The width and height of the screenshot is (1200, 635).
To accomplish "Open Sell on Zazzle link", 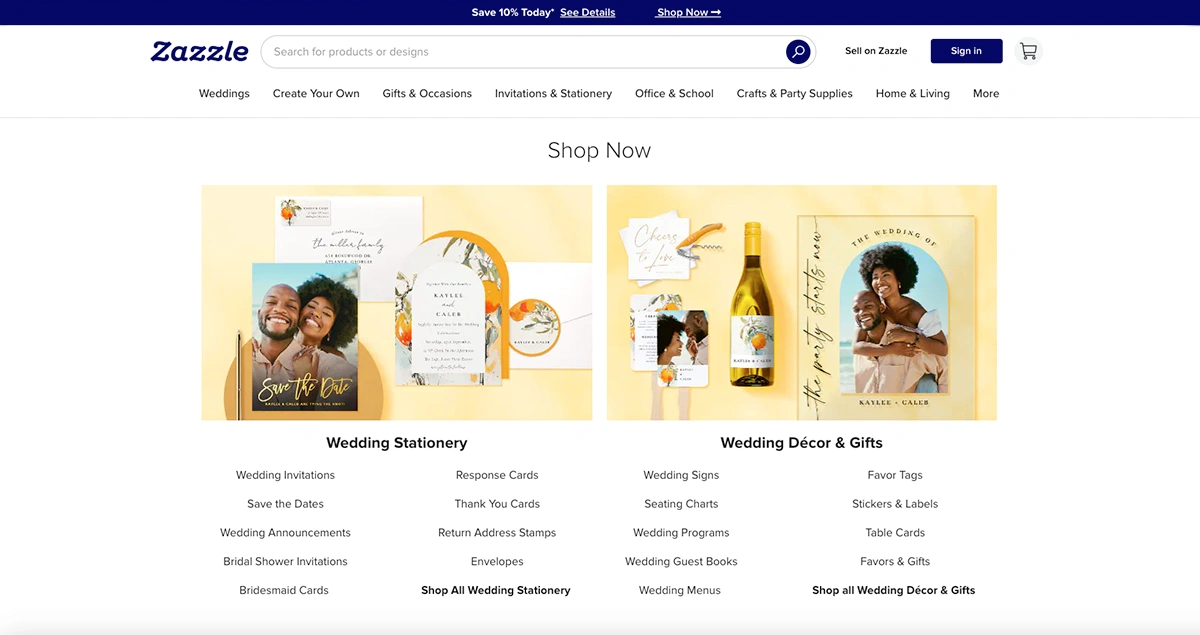I will [875, 51].
